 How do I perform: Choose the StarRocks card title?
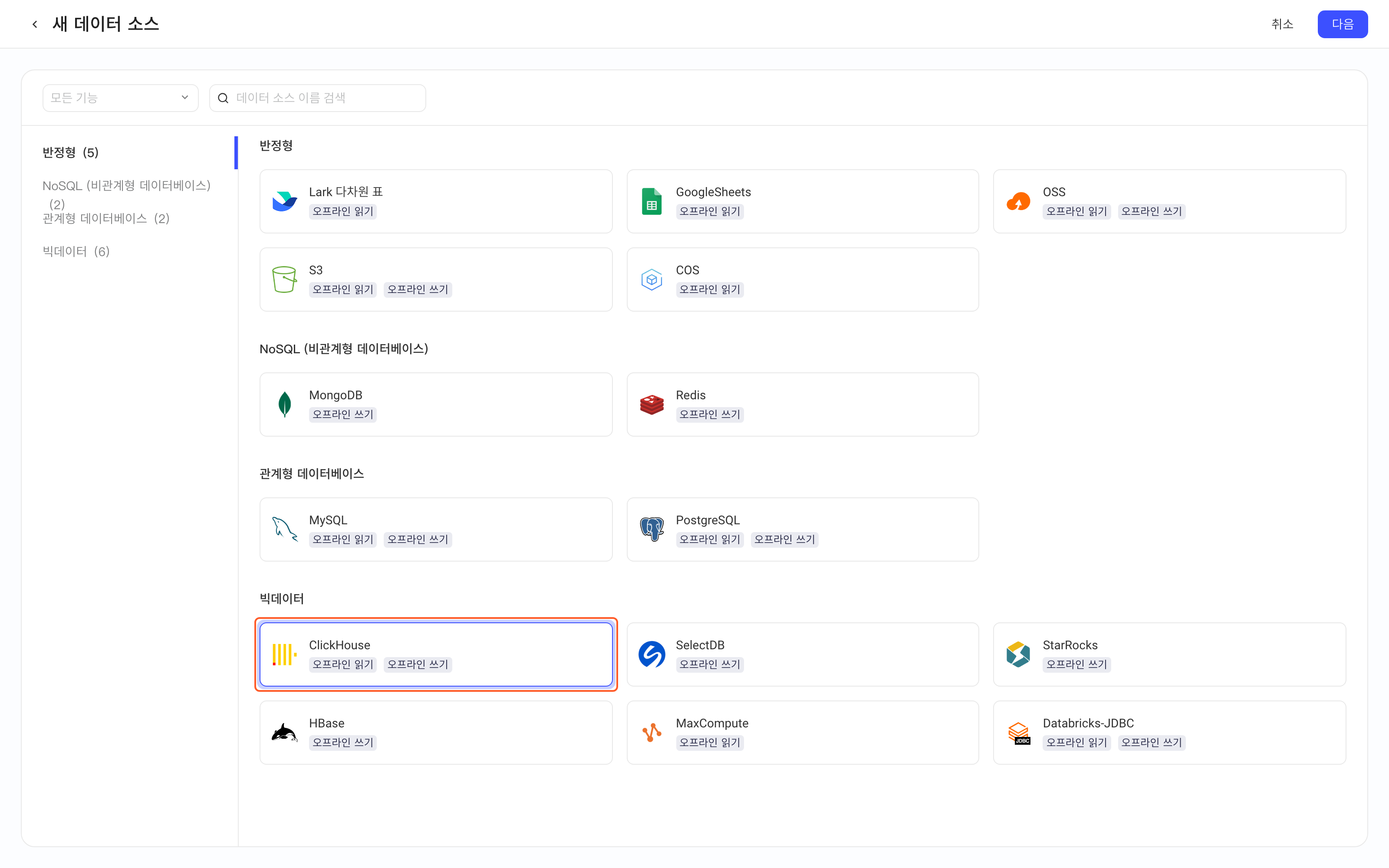click(x=1070, y=645)
